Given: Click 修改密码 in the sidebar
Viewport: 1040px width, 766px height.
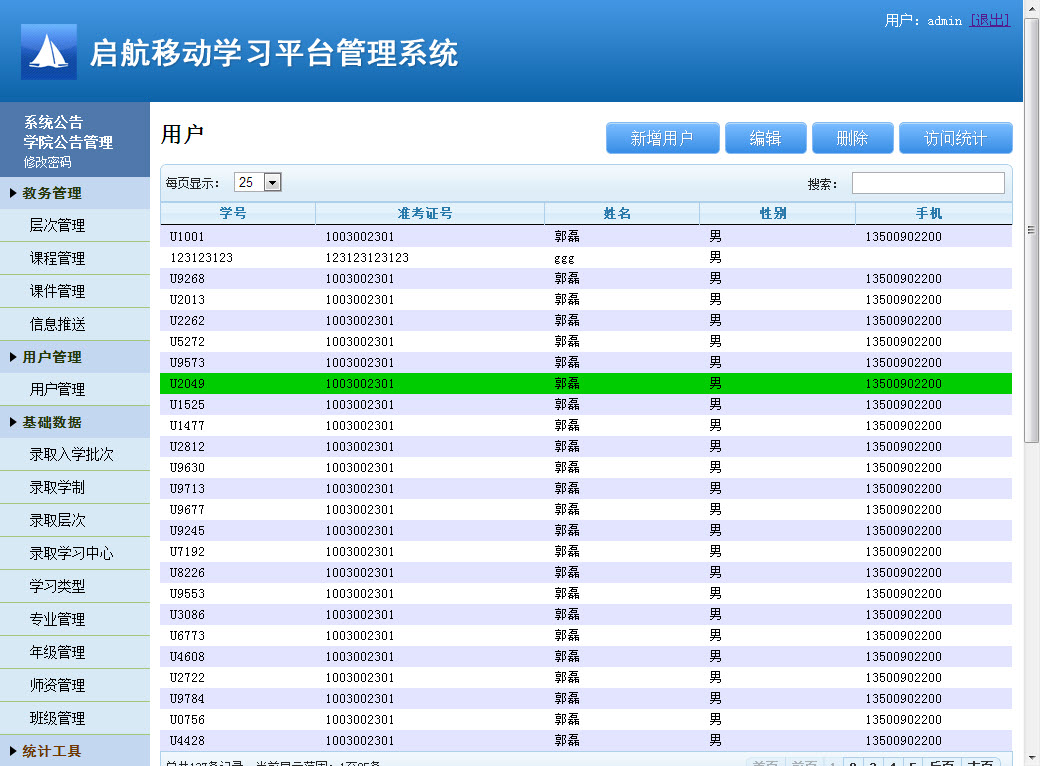Looking at the screenshot, I should coord(48,162).
